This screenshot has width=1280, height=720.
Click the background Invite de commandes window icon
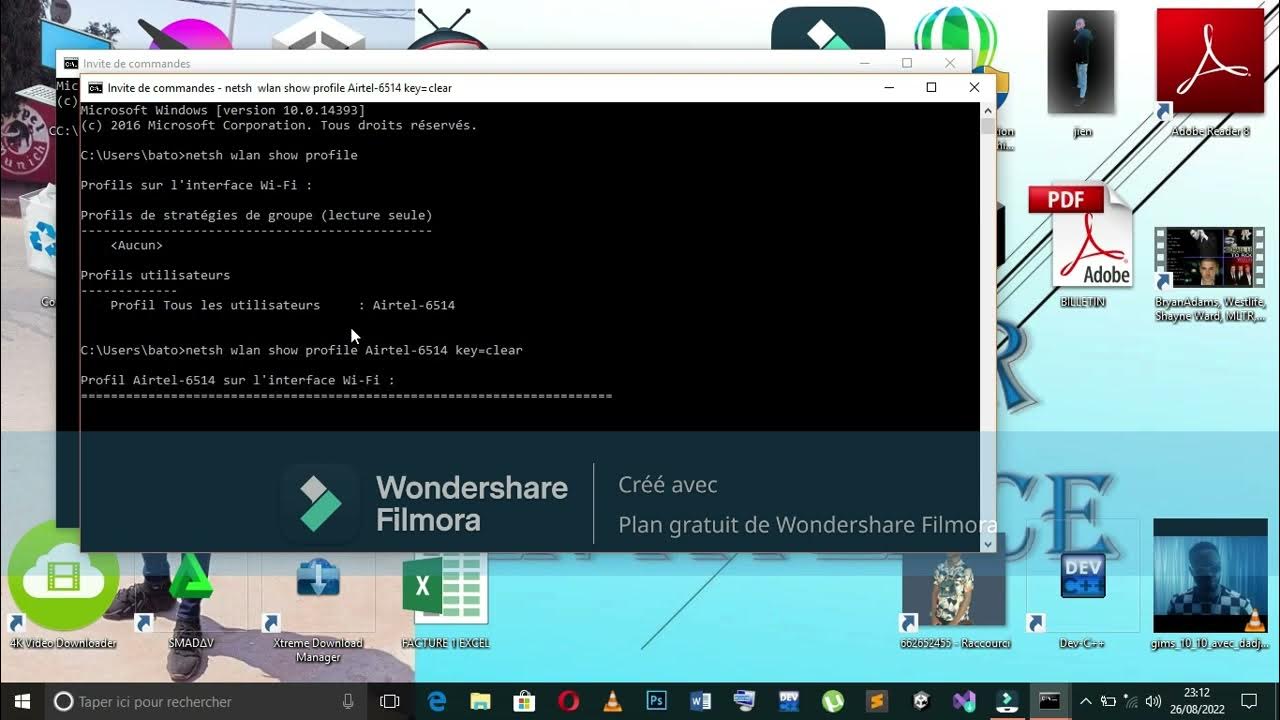coord(71,63)
